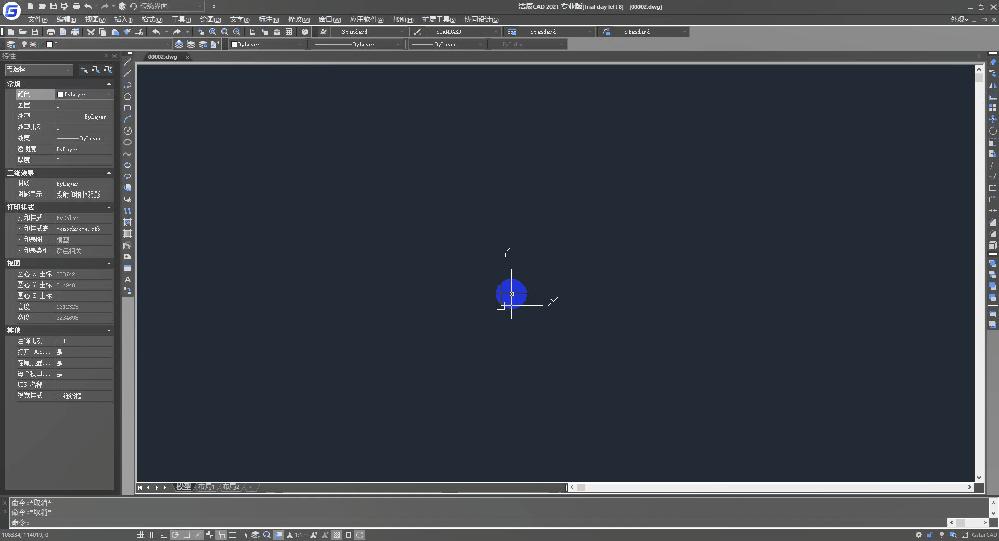Open the no-selection dropdown in properties panel

[x=38, y=70]
